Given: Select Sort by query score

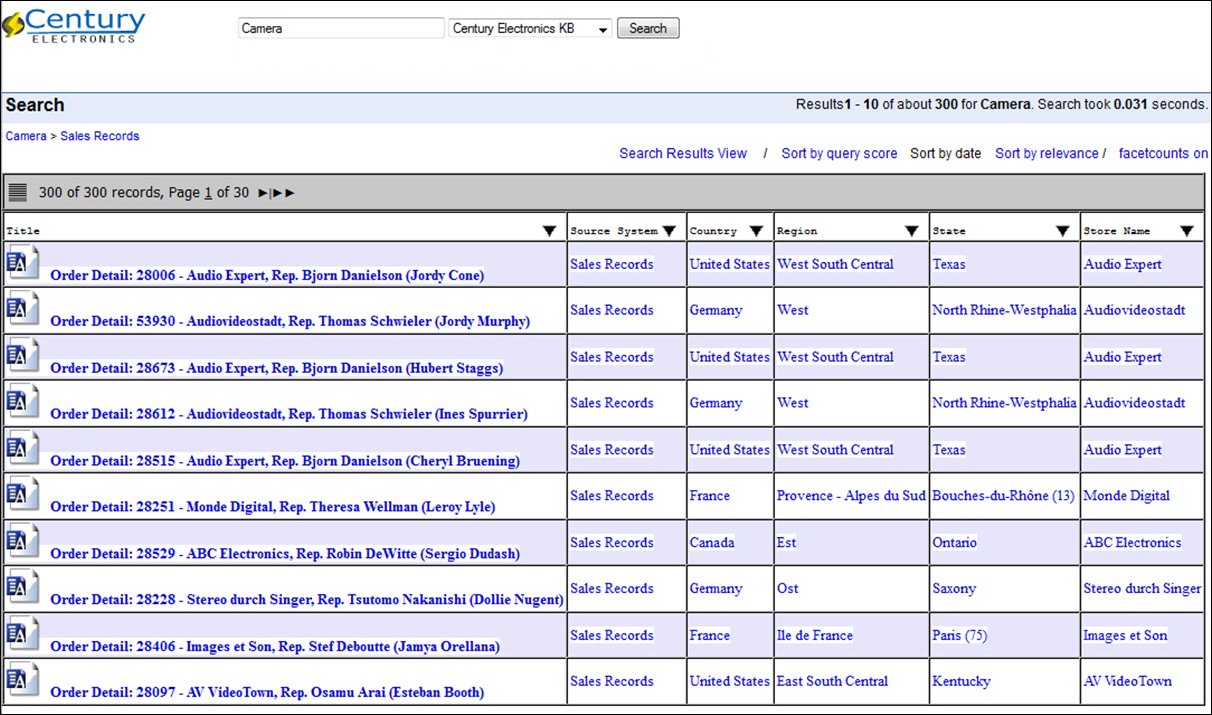Looking at the screenshot, I should click(x=839, y=153).
